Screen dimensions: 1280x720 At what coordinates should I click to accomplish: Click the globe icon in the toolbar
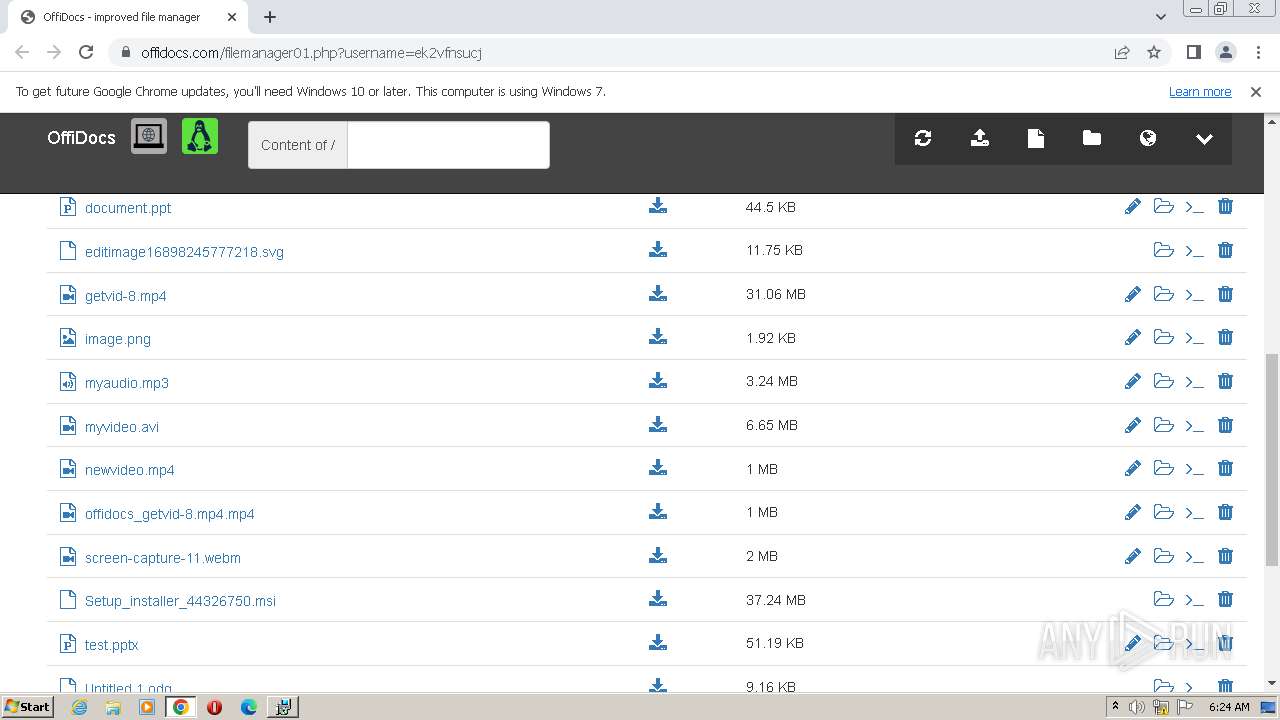coord(1148,139)
